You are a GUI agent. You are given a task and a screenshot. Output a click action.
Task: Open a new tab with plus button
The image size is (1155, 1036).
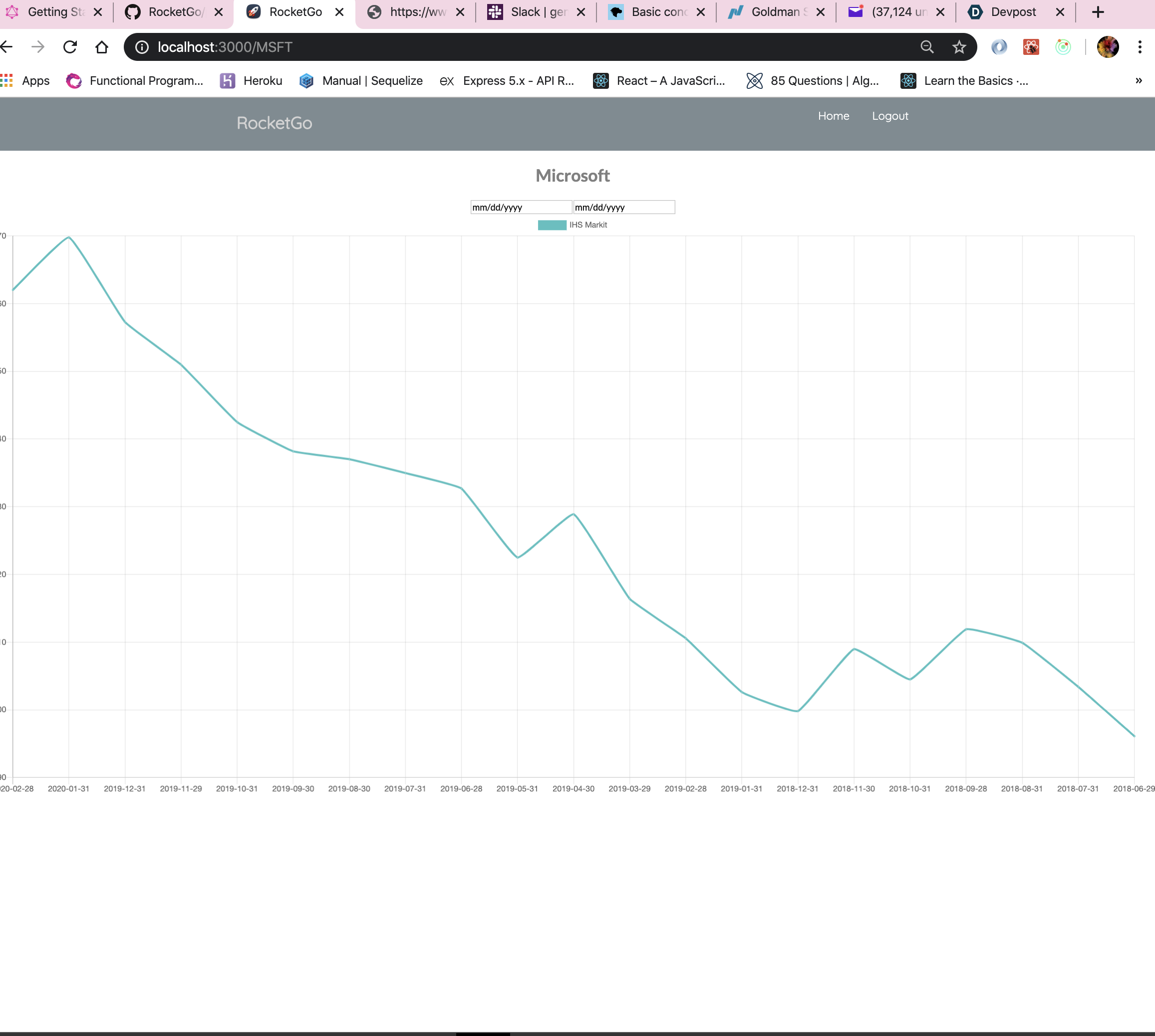[1098, 12]
